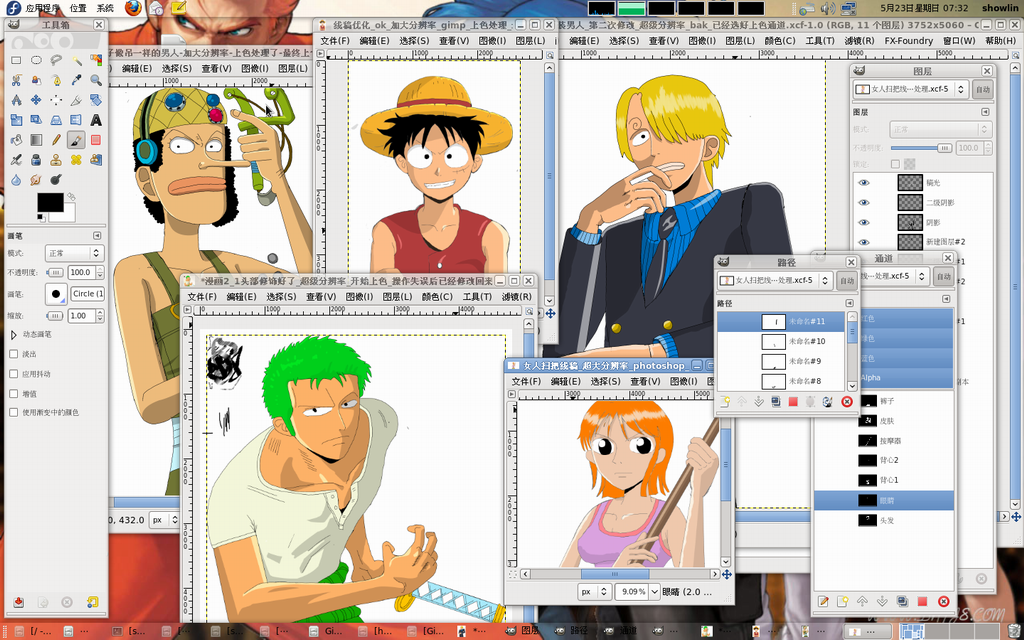Viewport: 1024px width, 640px height.
Task: Activate the Scissors Select tool
Action: coord(16,80)
